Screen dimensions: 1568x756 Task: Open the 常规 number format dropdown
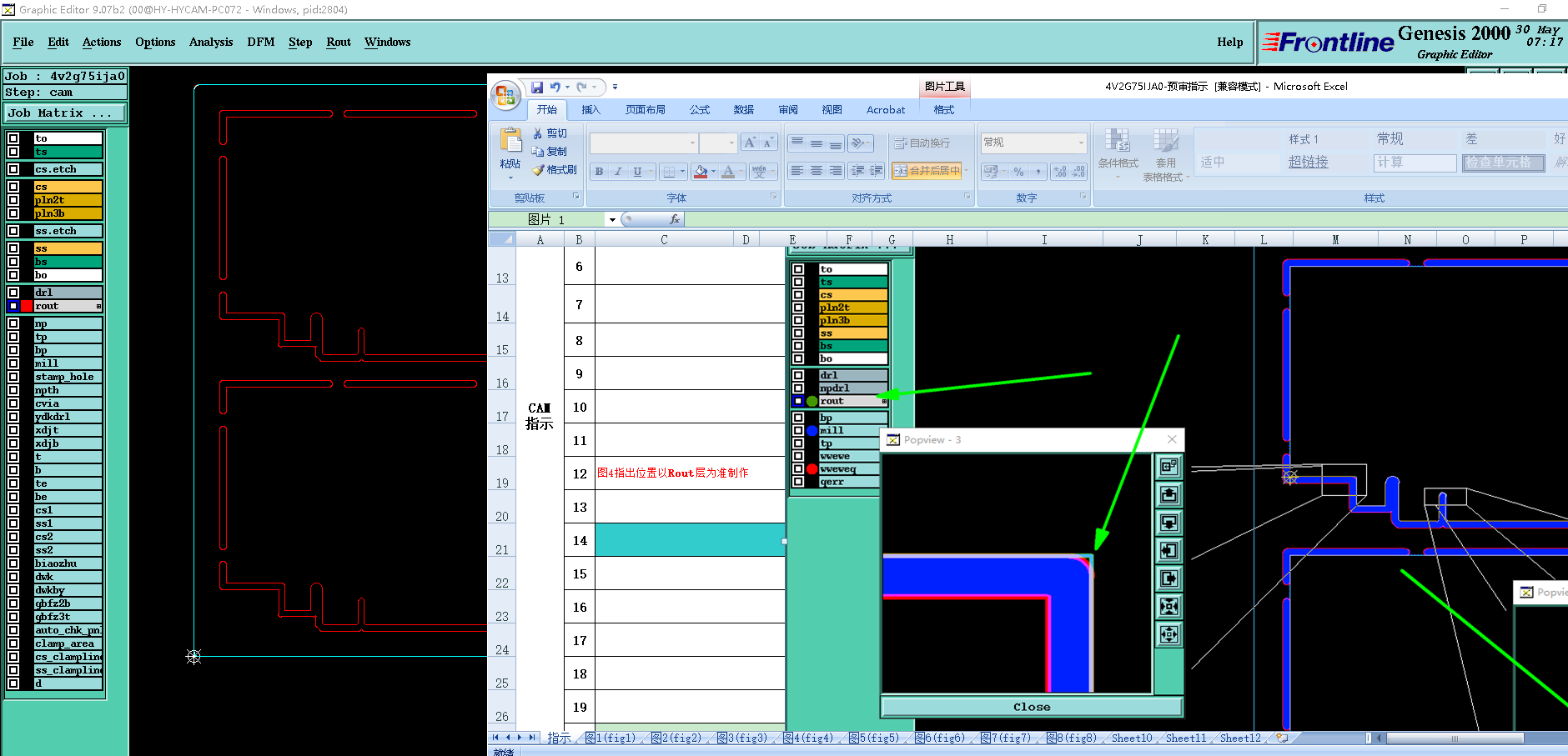(x=1081, y=143)
